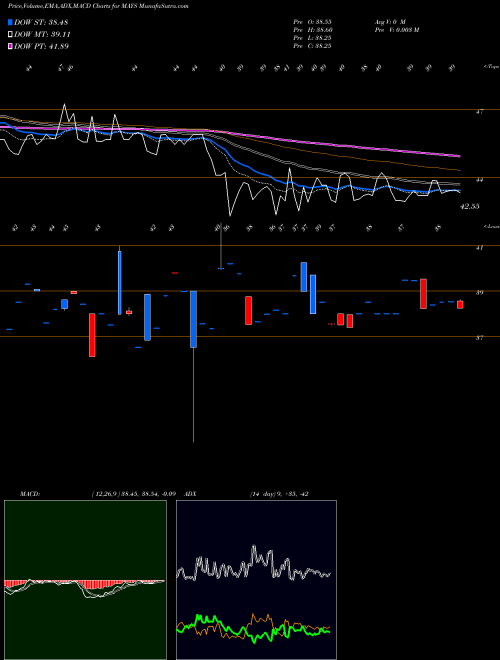
Task: Click the blue DOW ST legend swatch
Action: tap(10, 22)
